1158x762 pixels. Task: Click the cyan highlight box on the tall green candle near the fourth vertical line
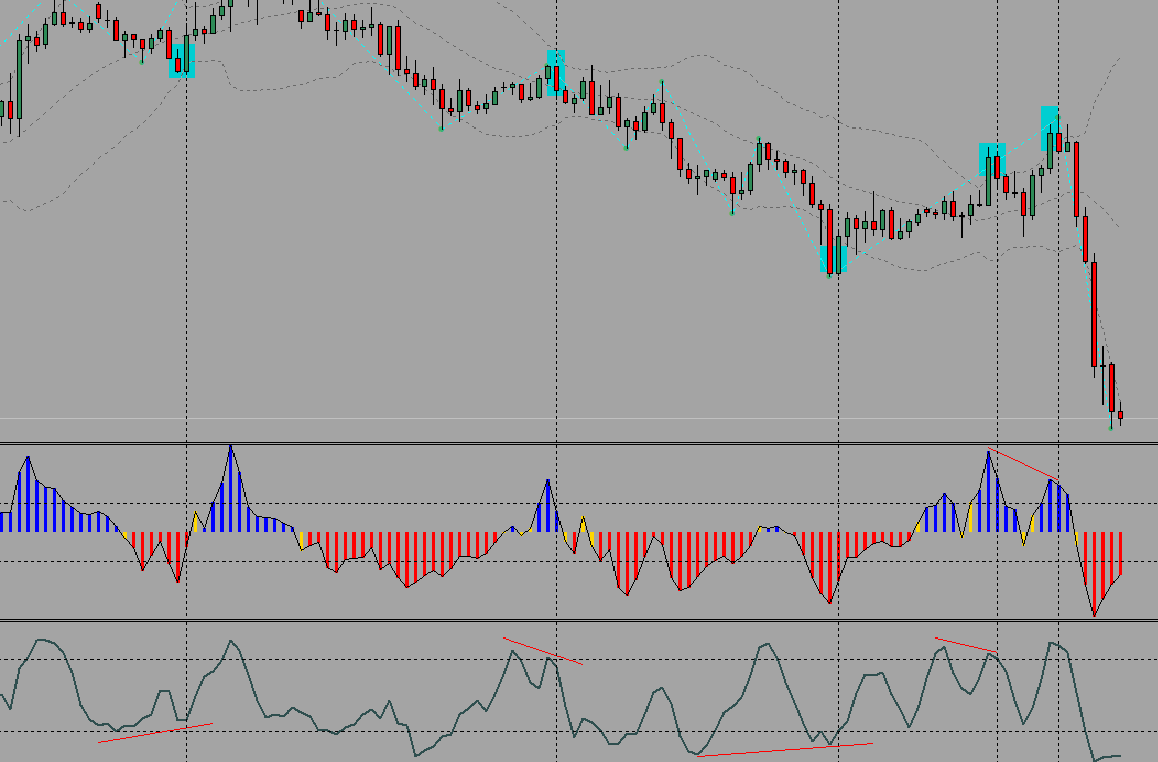coord(992,159)
